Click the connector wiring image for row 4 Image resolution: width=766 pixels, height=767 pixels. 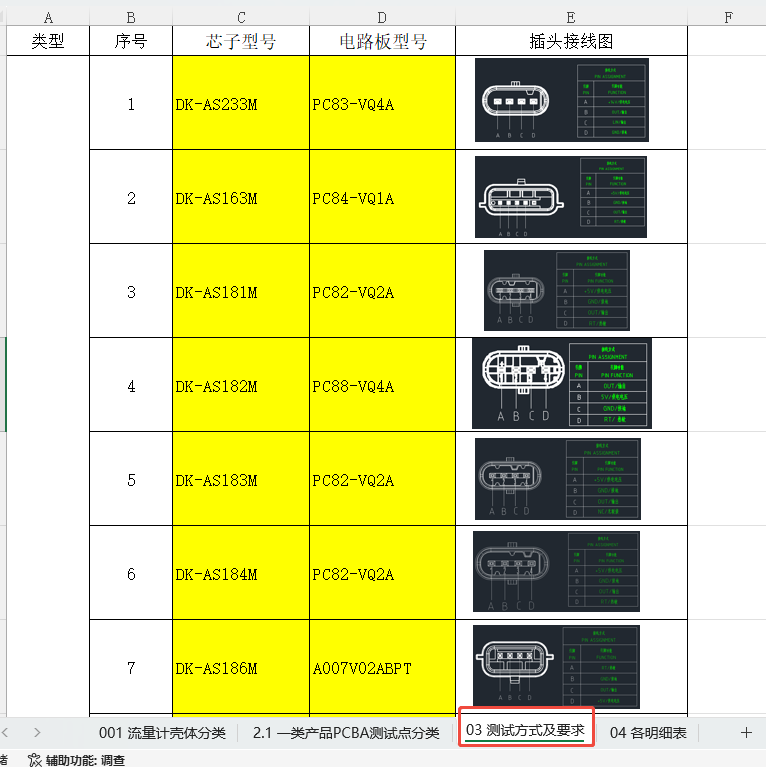561,384
